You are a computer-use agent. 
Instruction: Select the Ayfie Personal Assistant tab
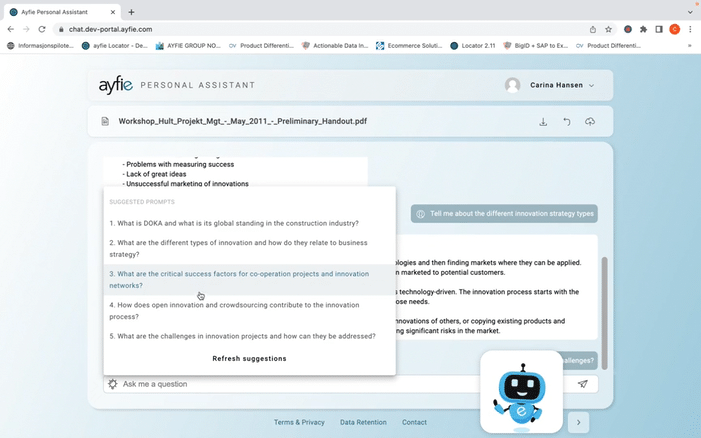pos(62,12)
